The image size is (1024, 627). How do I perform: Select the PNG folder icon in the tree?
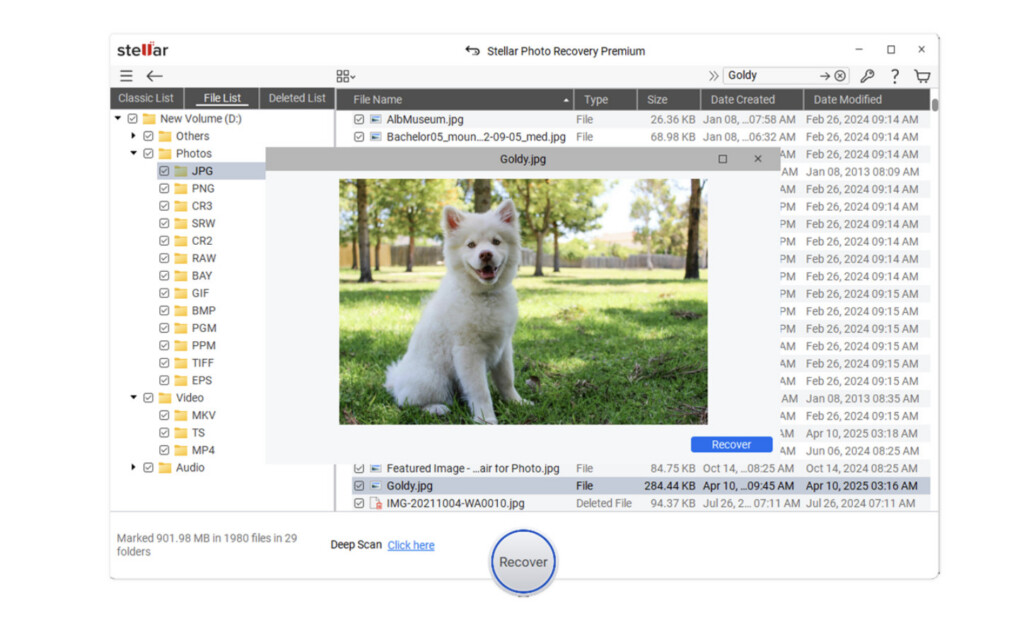pos(181,188)
